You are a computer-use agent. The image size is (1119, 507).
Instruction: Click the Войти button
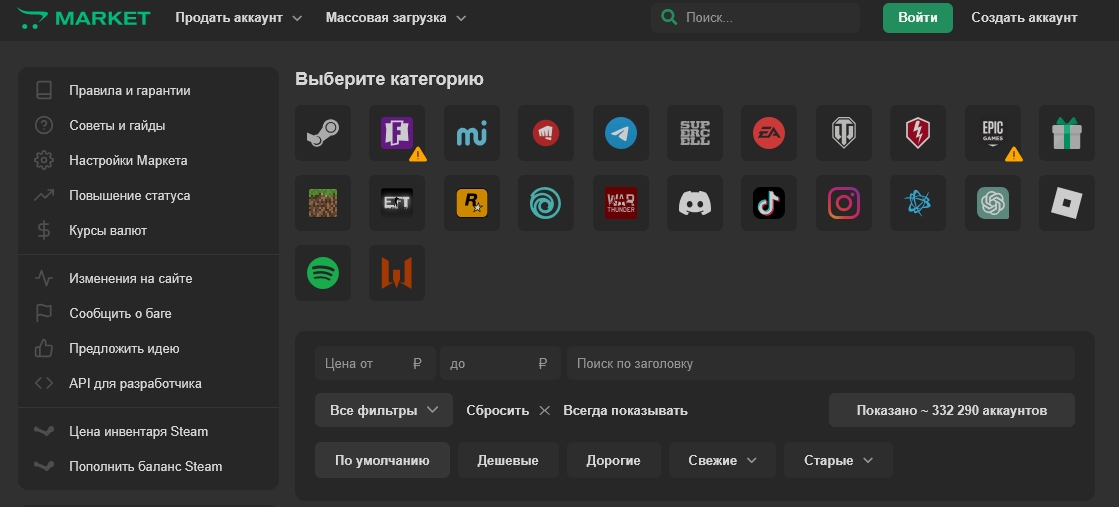tap(918, 18)
